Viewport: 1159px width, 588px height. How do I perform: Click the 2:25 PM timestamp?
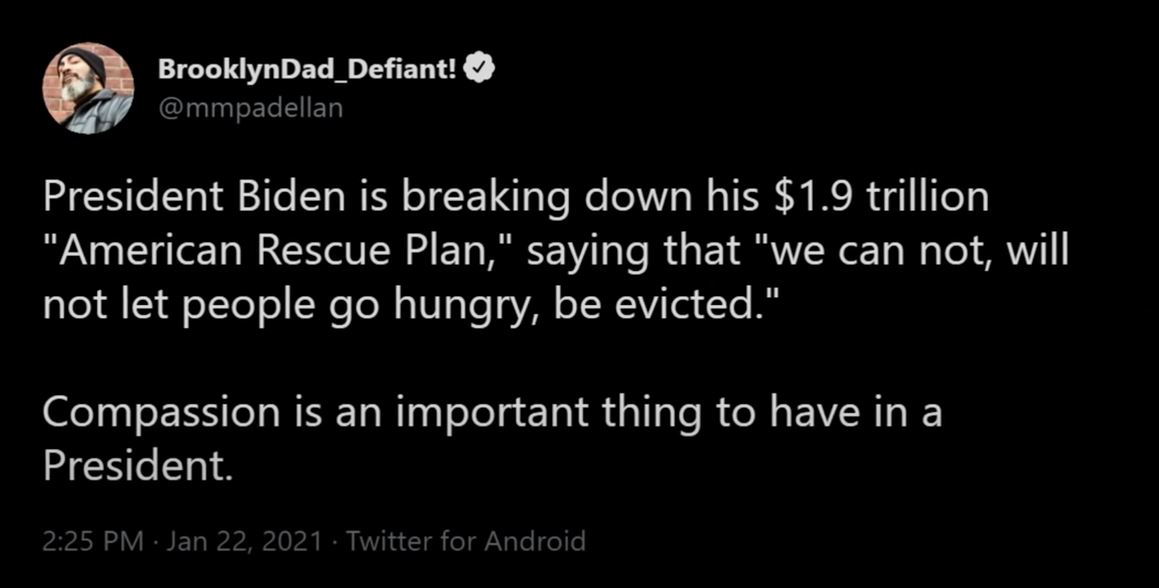click(93, 541)
